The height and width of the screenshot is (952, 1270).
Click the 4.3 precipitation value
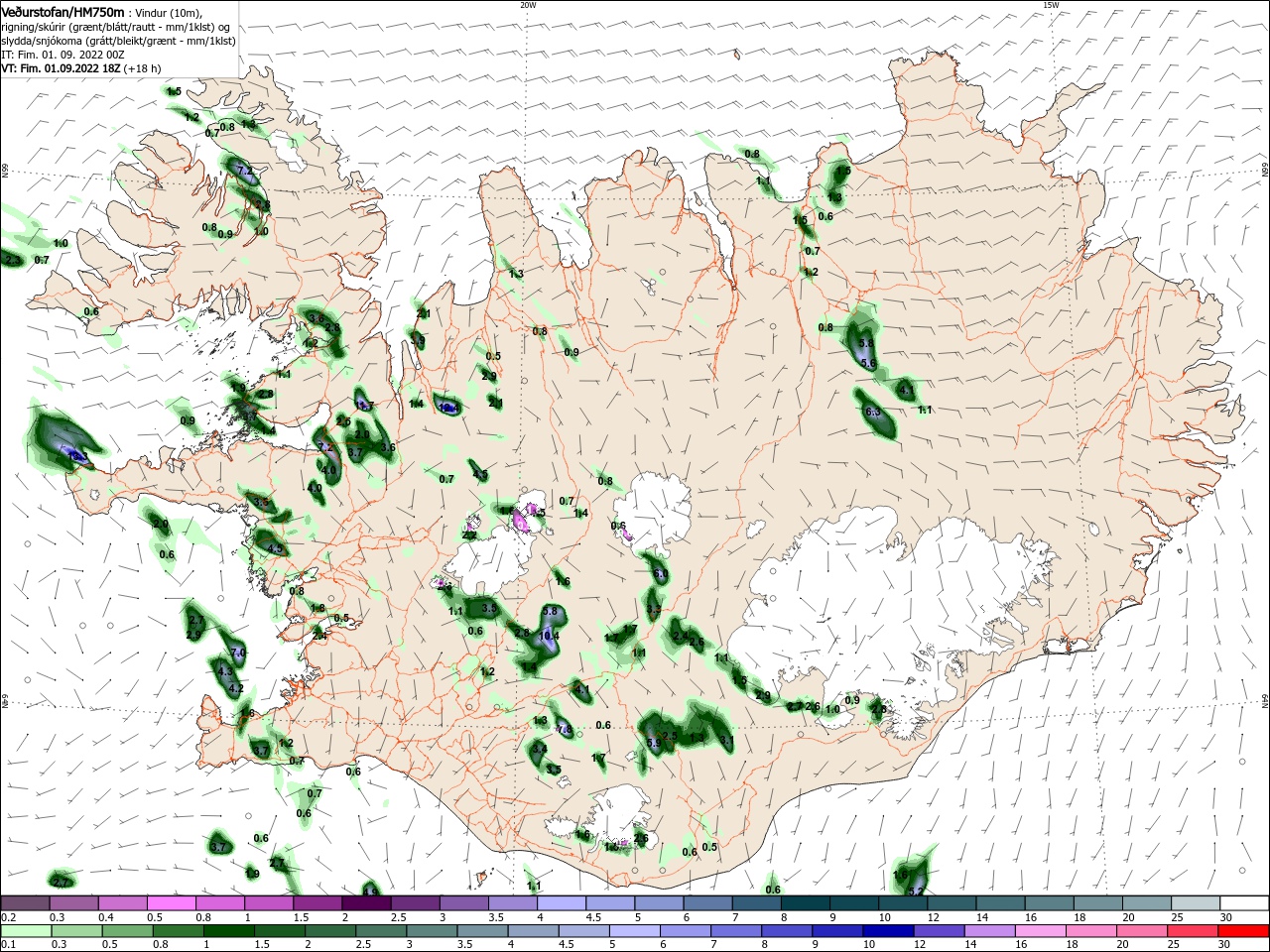[225, 671]
